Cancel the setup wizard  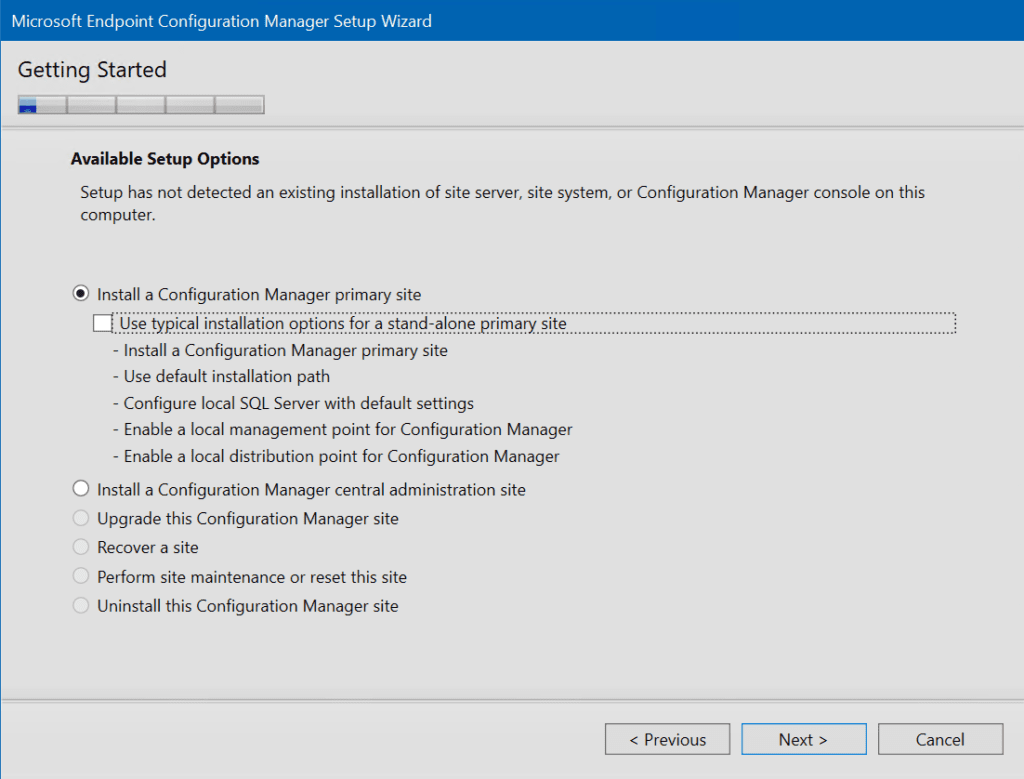(940, 739)
